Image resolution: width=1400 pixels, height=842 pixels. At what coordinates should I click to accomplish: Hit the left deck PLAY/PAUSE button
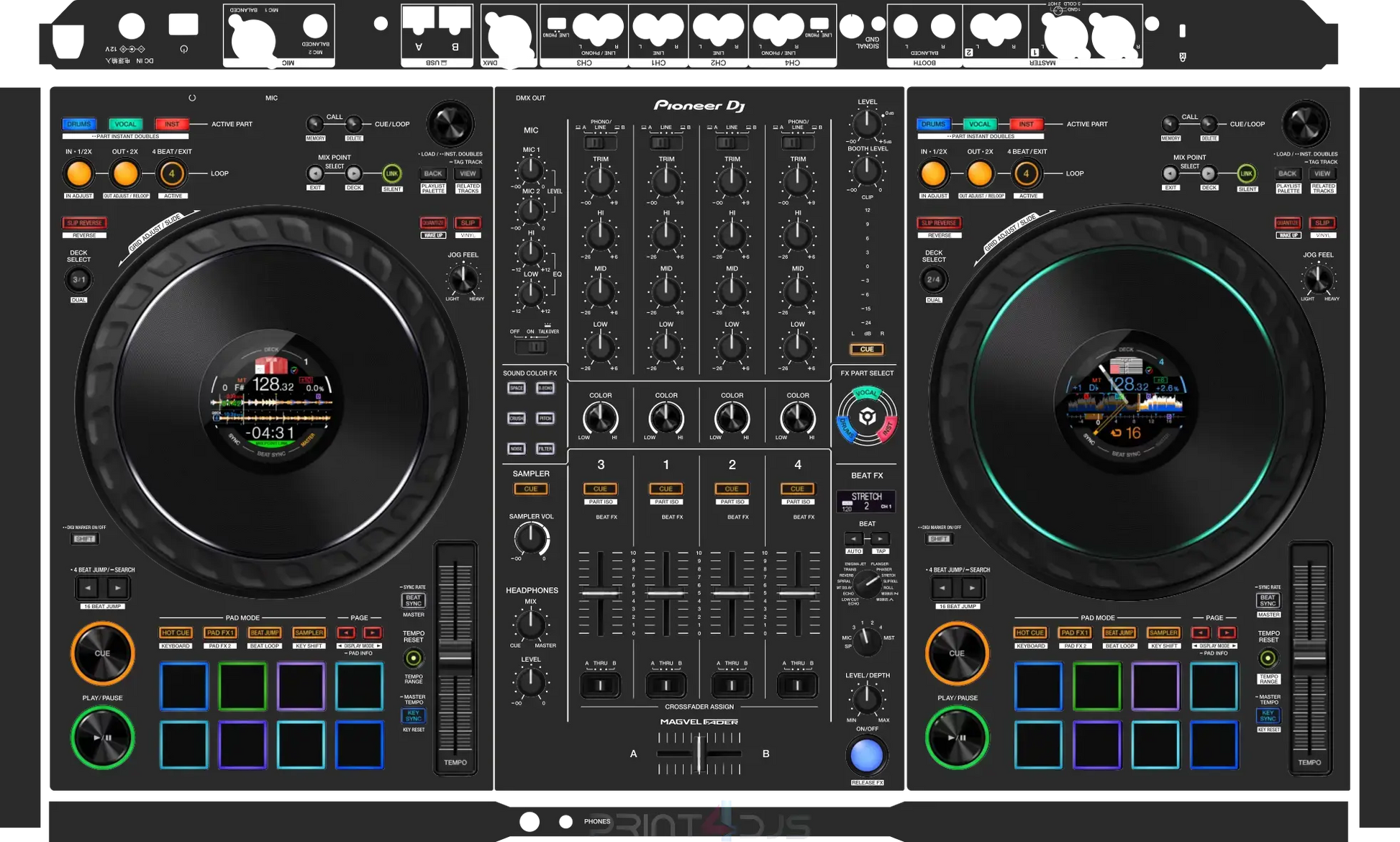(102, 738)
